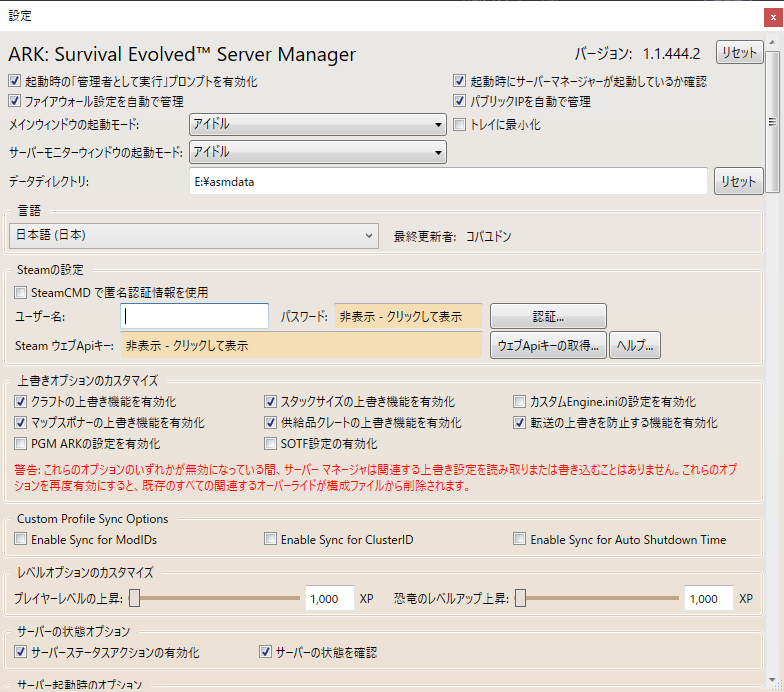784x692 pixels.
Task: Toggle 転送の上書きを防止する機能を有効化 checkbox
Action: click(x=520, y=422)
